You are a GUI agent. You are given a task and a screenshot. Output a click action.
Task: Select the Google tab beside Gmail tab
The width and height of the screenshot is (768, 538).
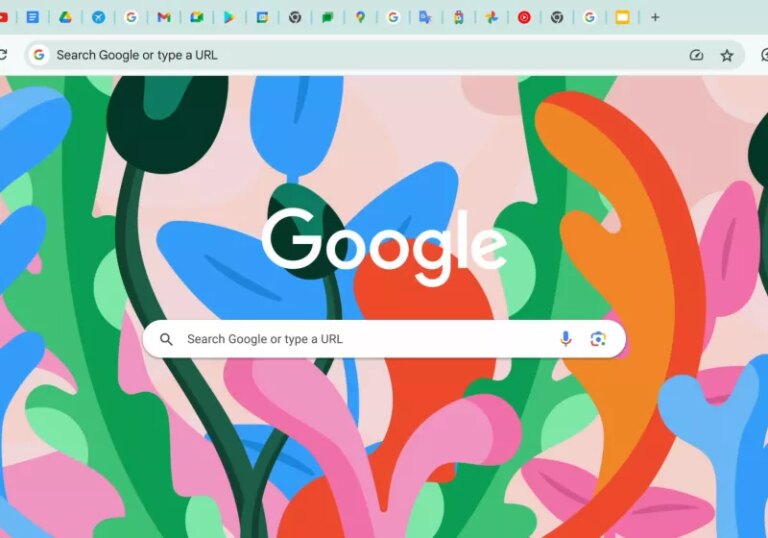[x=131, y=18]
